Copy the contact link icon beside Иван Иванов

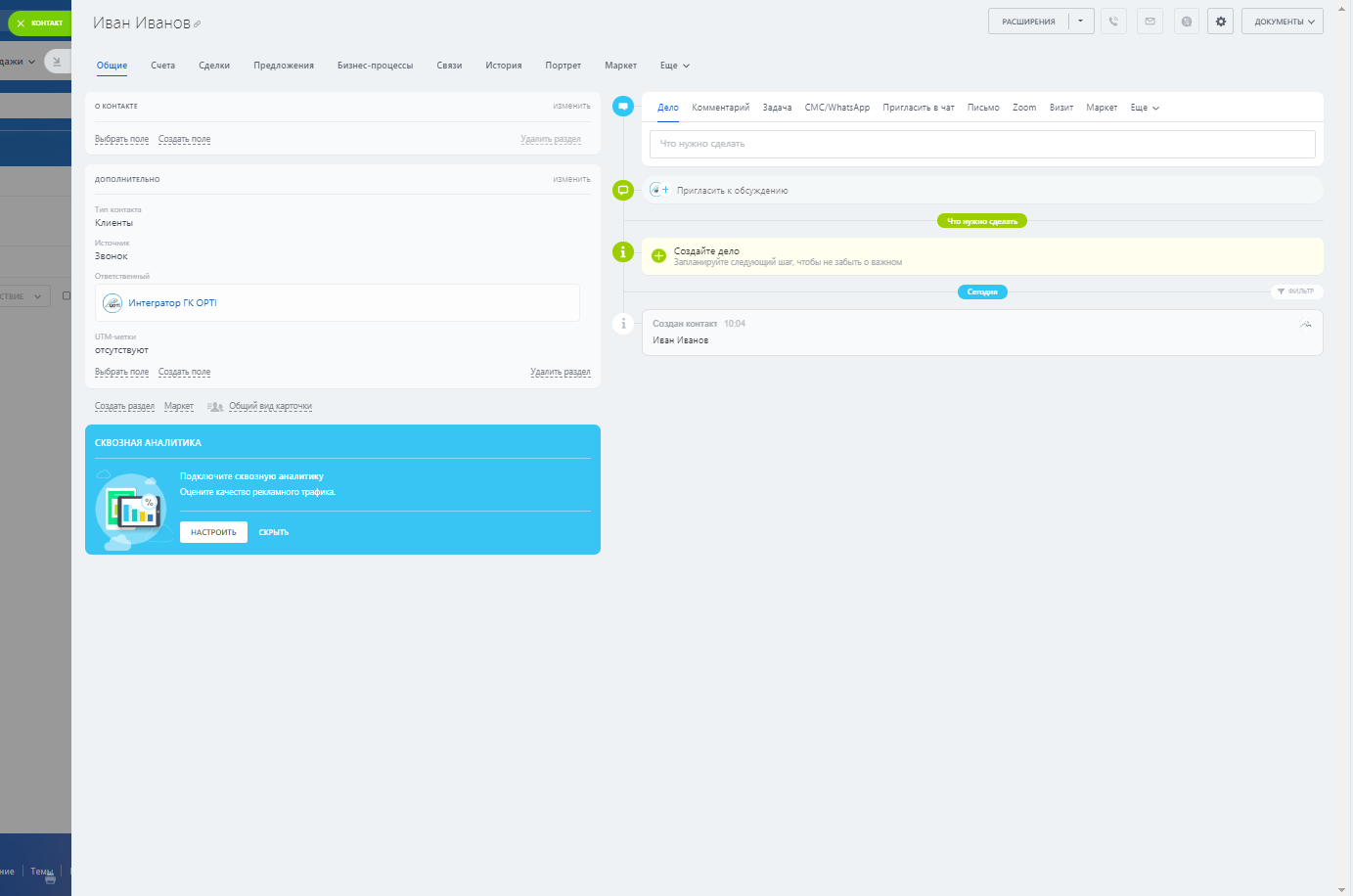tap(197, 24)
